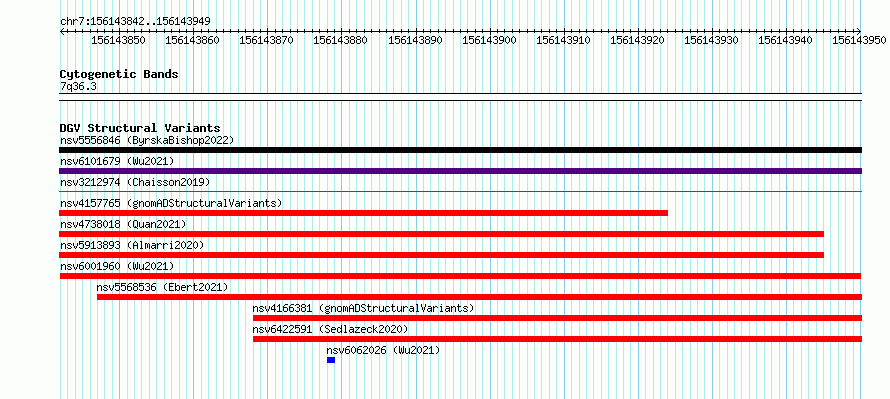Select the red nsv6422591 variant bar

(x=557, y=339)
